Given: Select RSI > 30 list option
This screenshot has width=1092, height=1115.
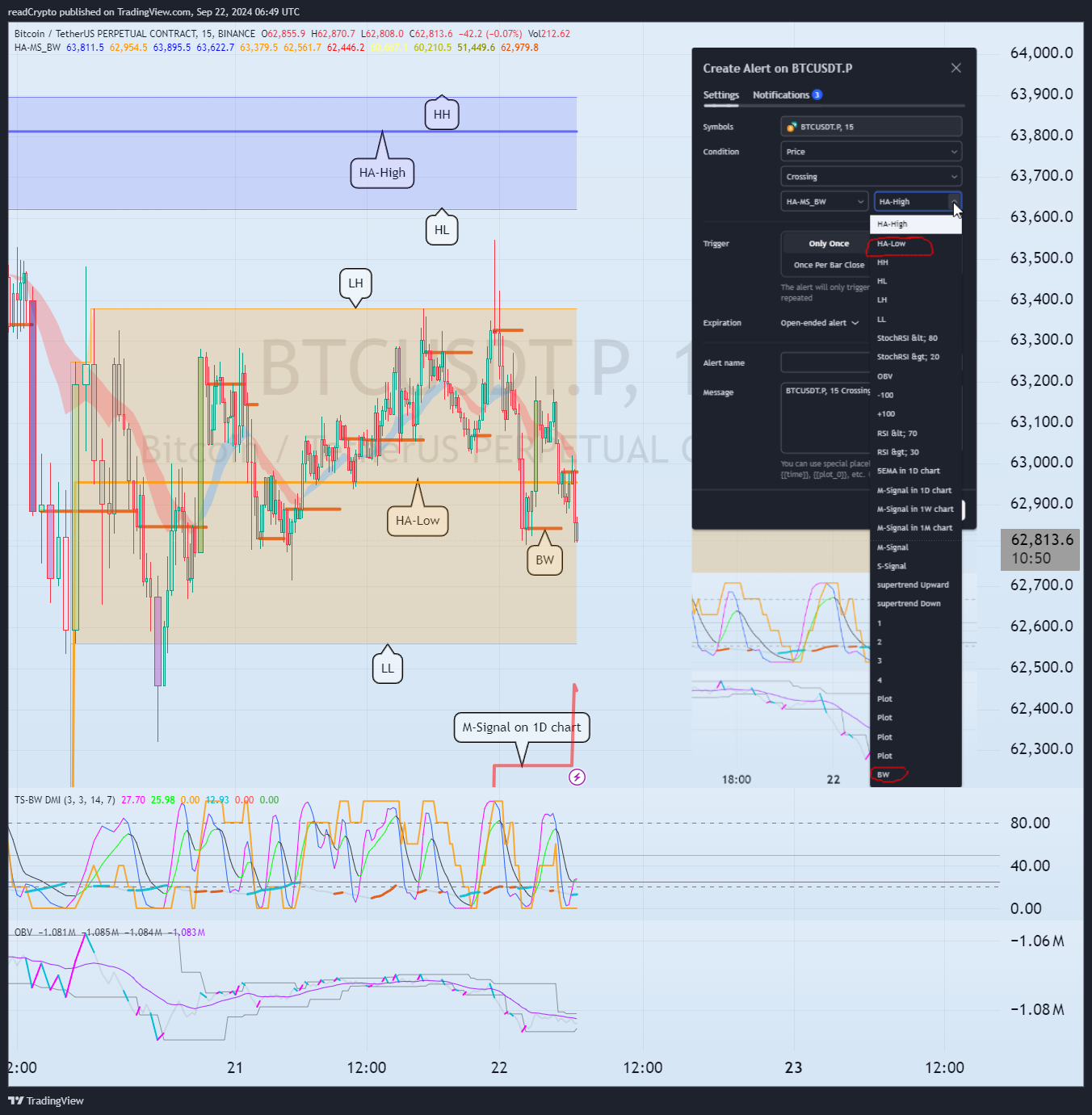Looking at the screenshot, I should [916, 452].
